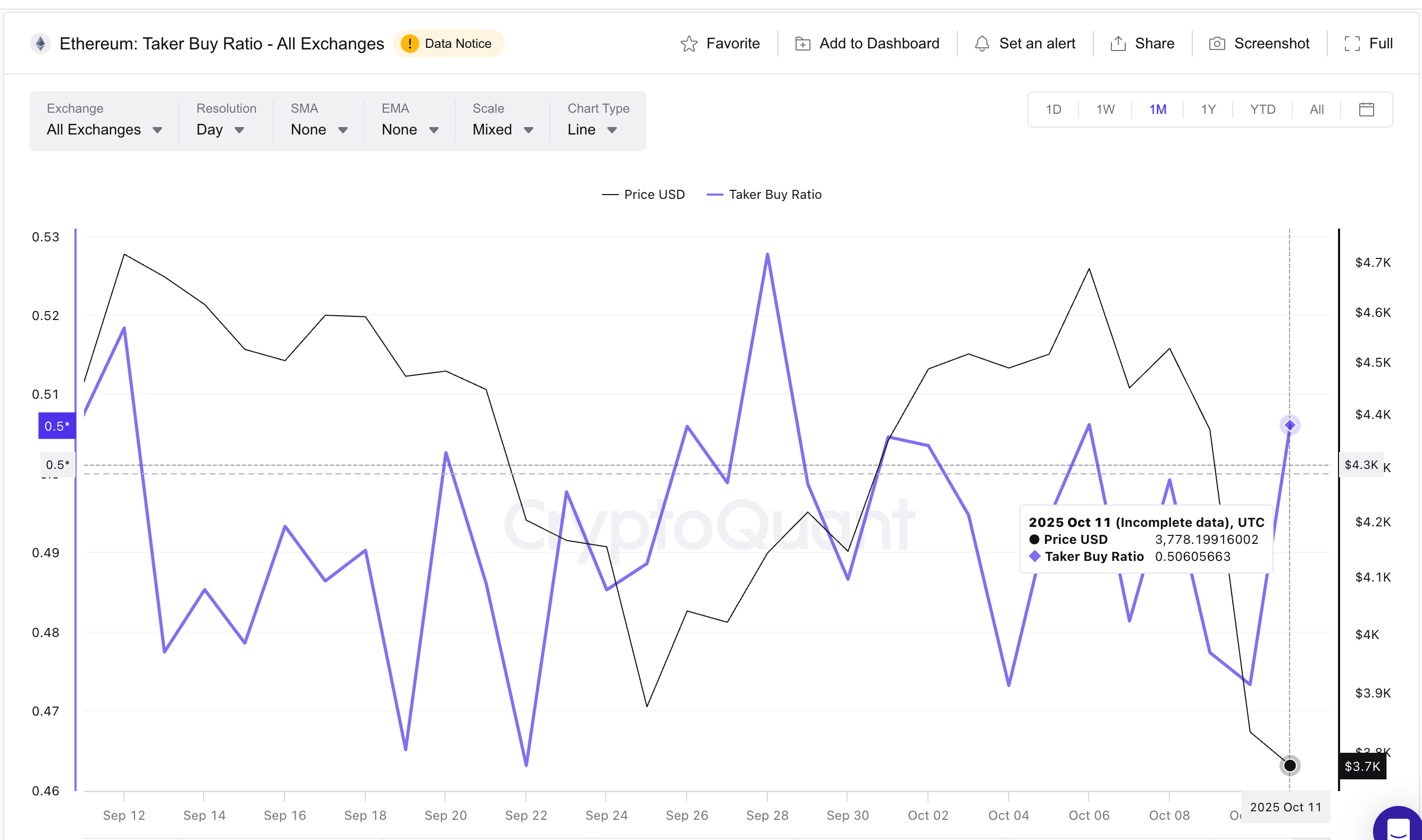Click the Set an alert bell icon
Image resolution: width=1422 pixels, height=840 pixels.
(x=983, y=43)
